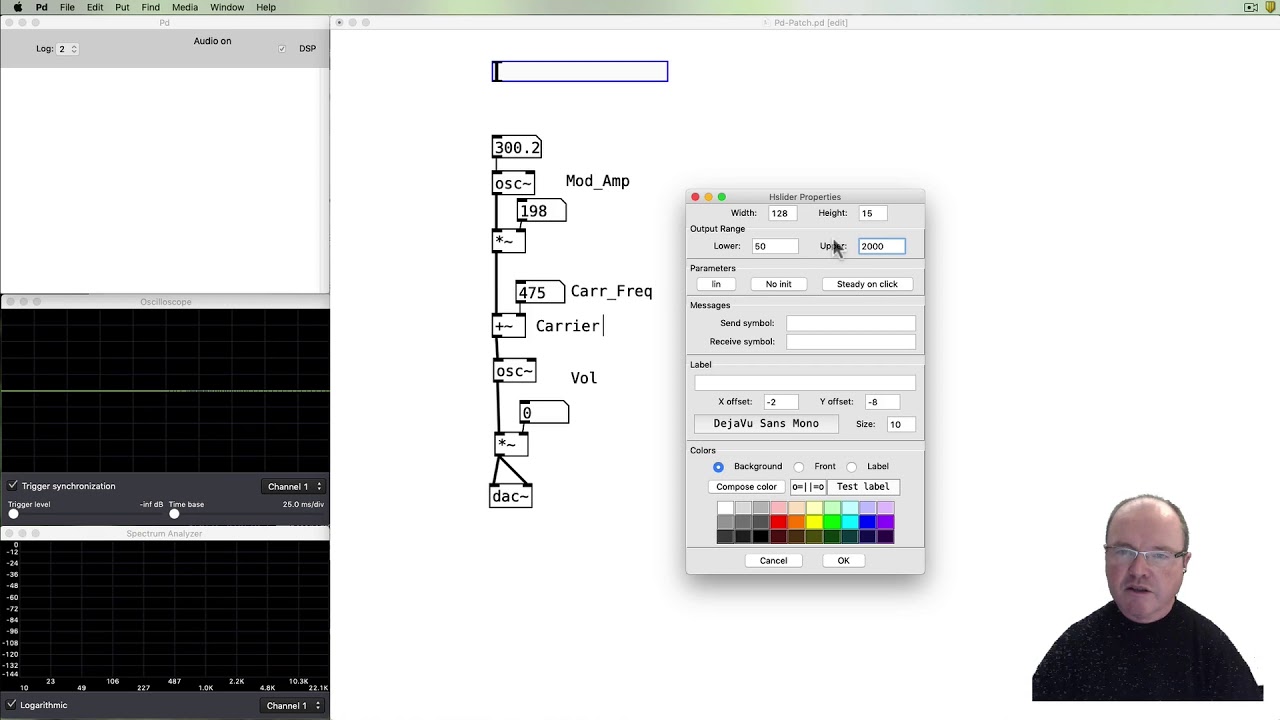The height and width of the screenshot is (720, 1280).
Task: Click the Height input field
Action: pyautogui.click(x=873, y=213)
